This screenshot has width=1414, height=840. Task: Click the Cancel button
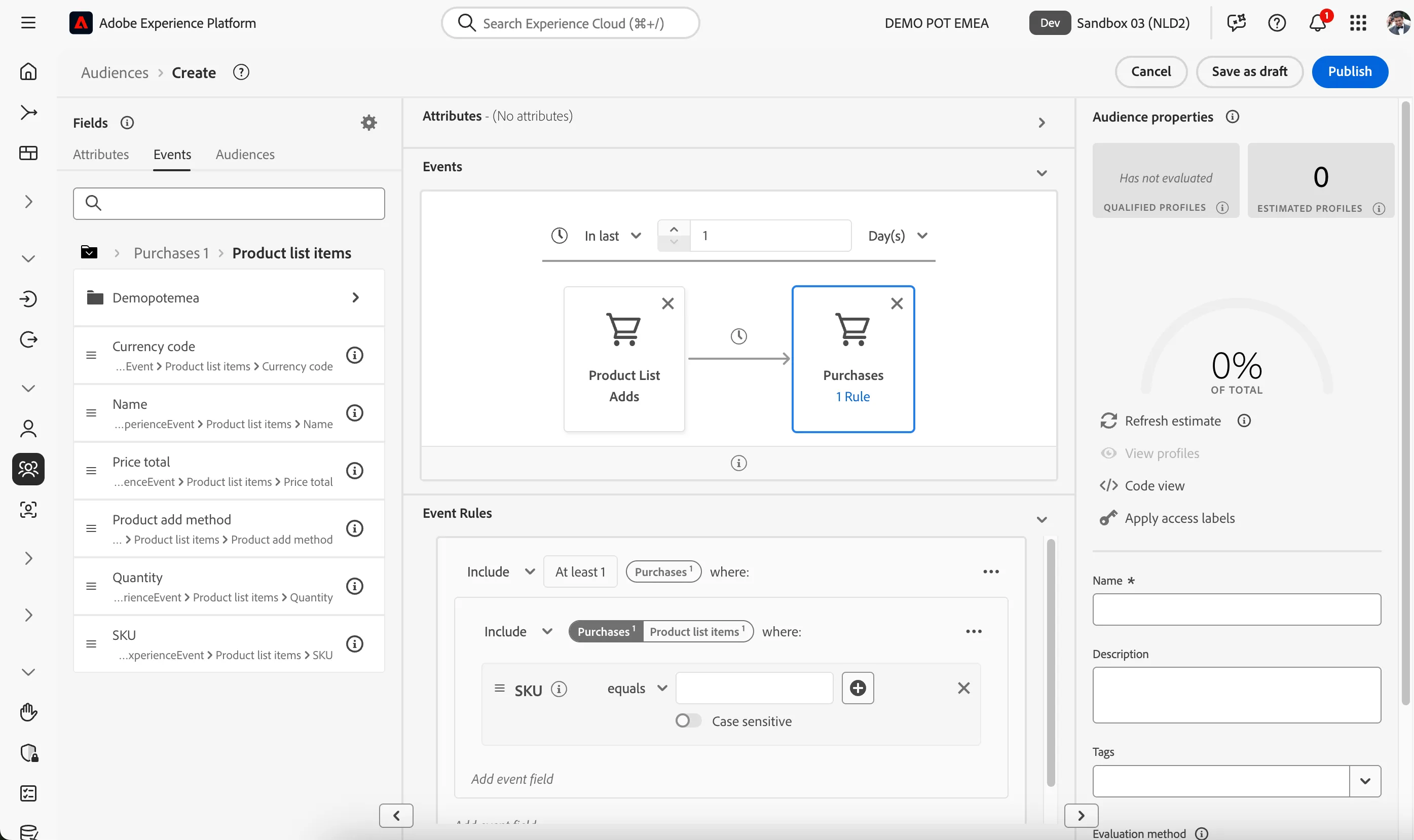1151,71
